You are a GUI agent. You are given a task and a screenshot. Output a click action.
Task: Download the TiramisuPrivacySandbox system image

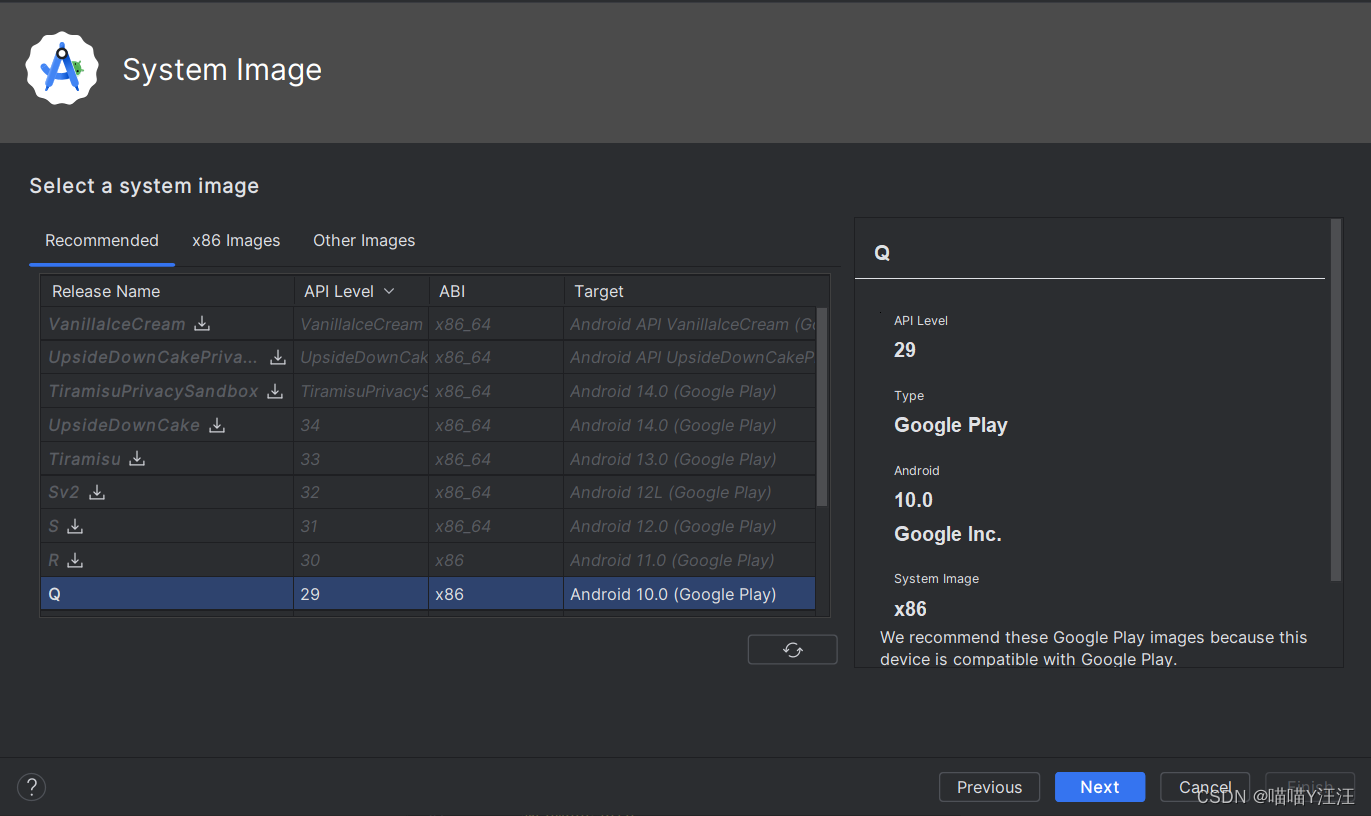[x=275, y=392]
